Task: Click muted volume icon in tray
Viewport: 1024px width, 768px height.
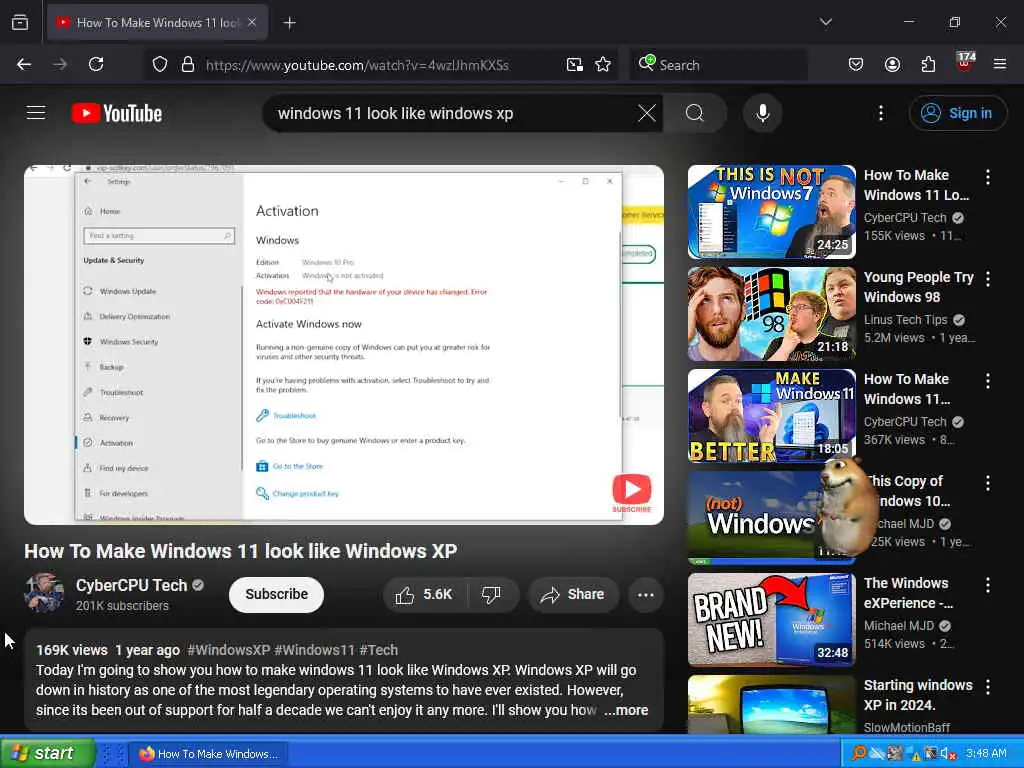Action: click(948, 754)
